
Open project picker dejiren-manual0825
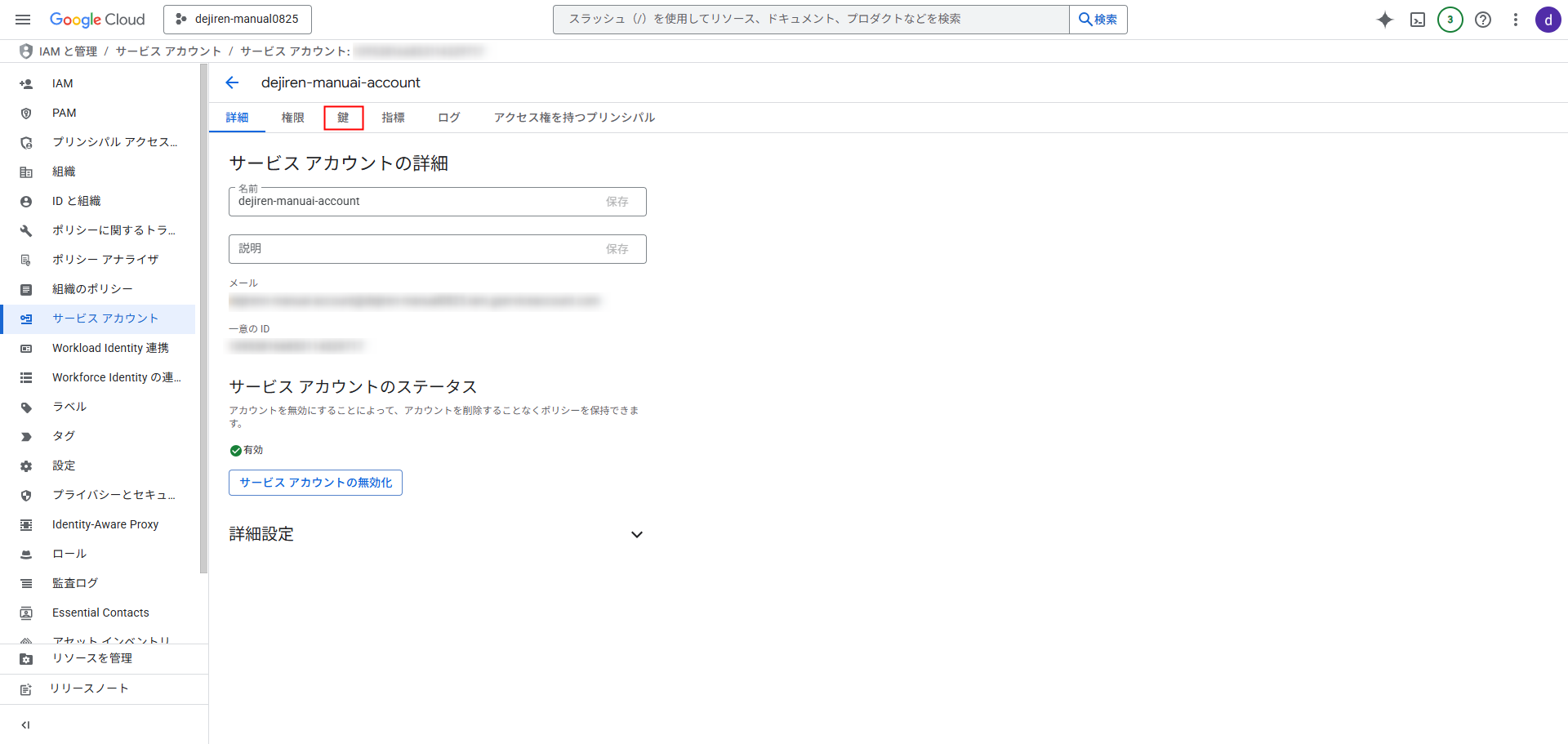[x=238, y=20]
